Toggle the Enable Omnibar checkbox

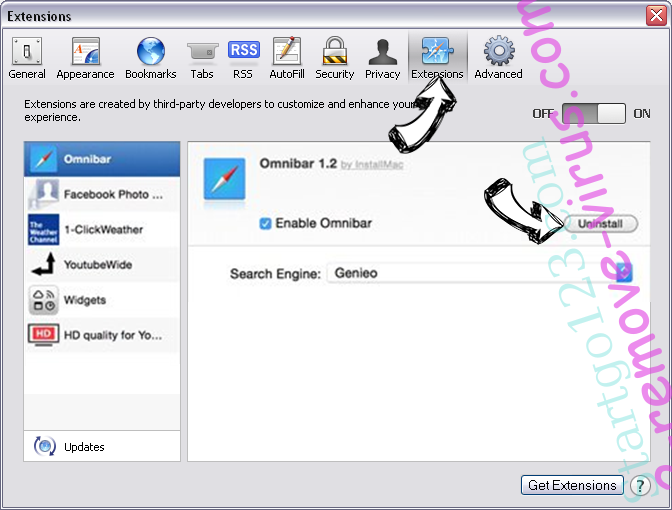(265, 223)
